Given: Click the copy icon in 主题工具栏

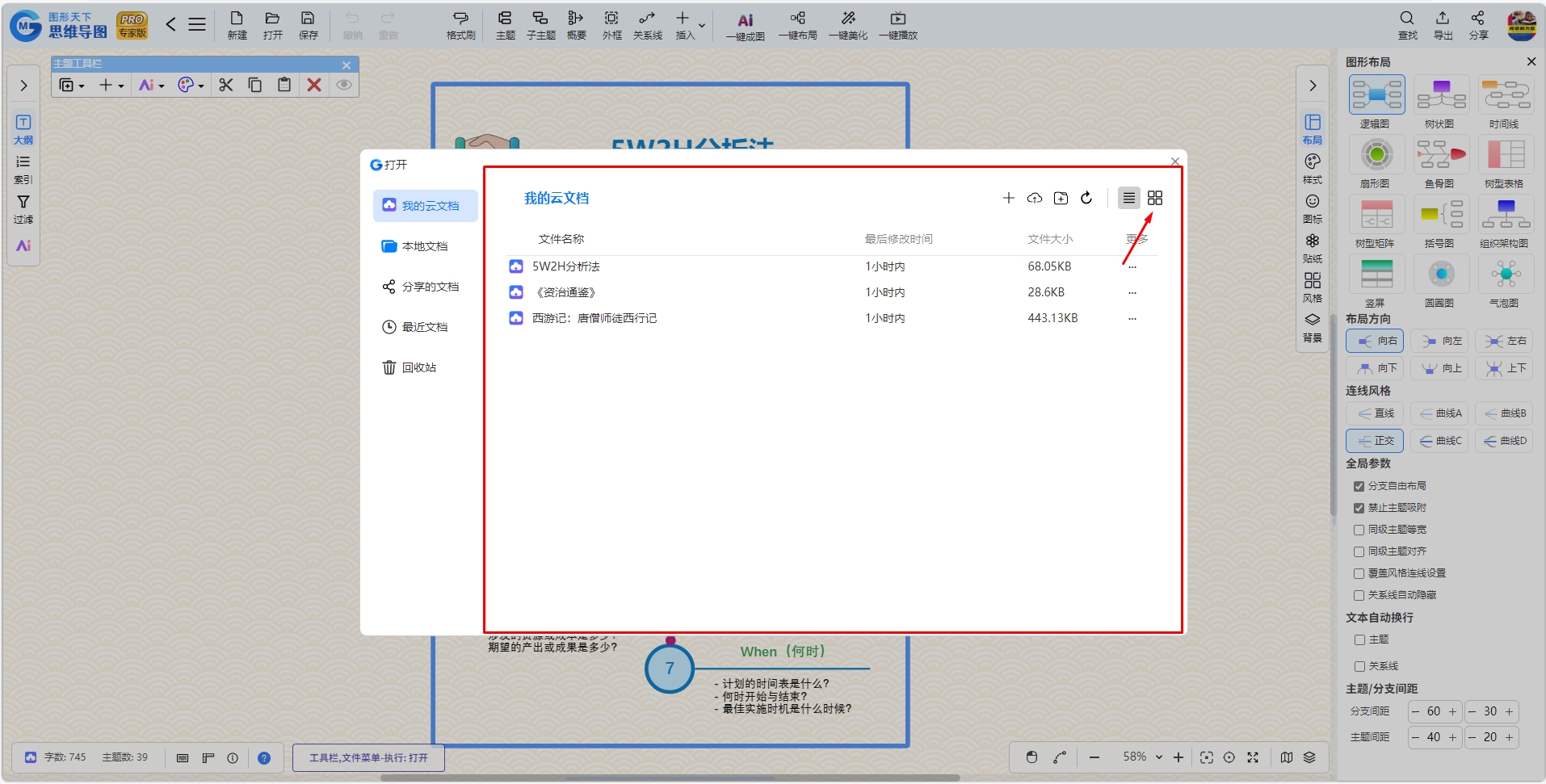Looking at the screenshot, I should click(x=255, y=85).
